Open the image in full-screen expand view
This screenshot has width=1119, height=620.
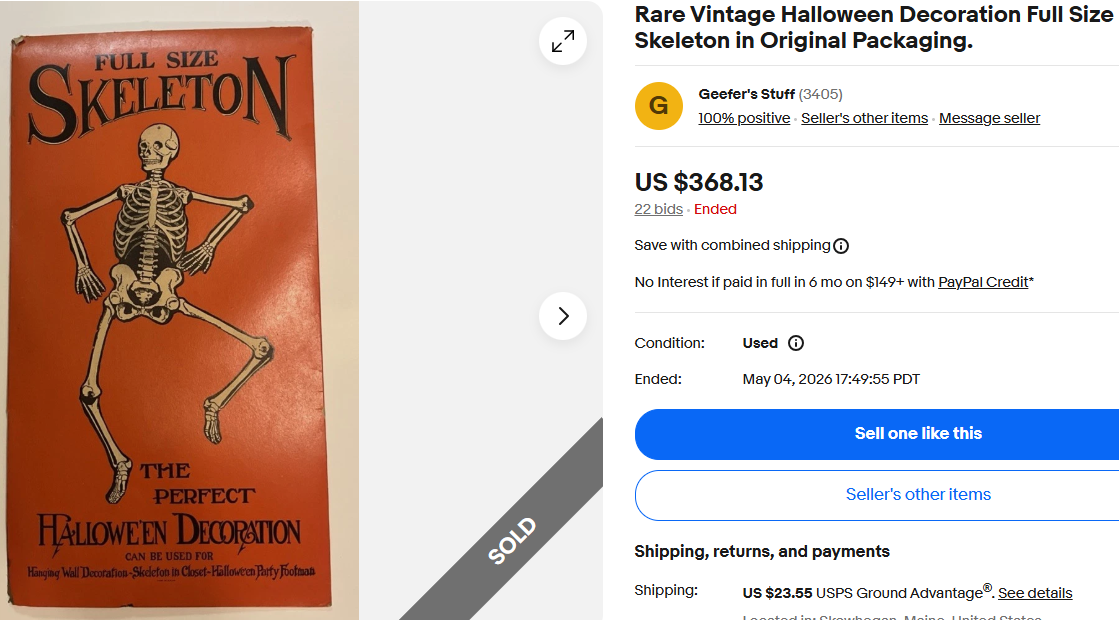(x=562, y=41)
